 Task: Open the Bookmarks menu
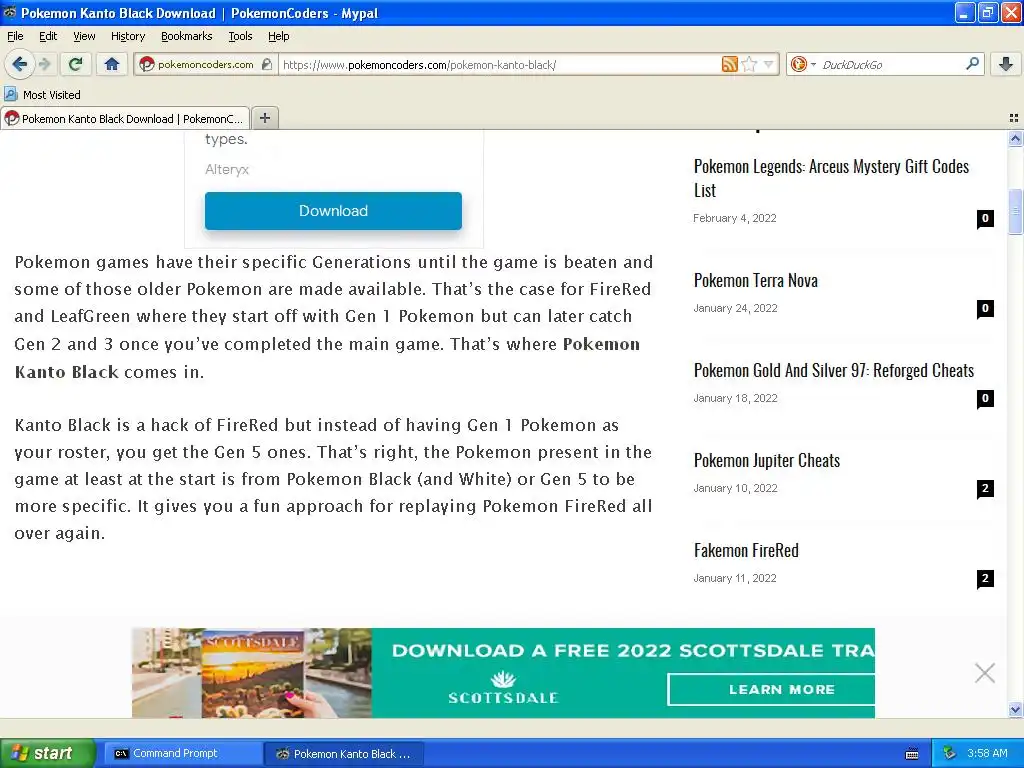(x=186, y=36)
